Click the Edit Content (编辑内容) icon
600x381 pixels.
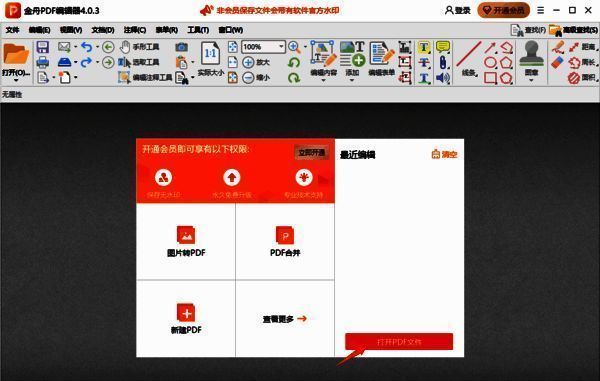323,54
